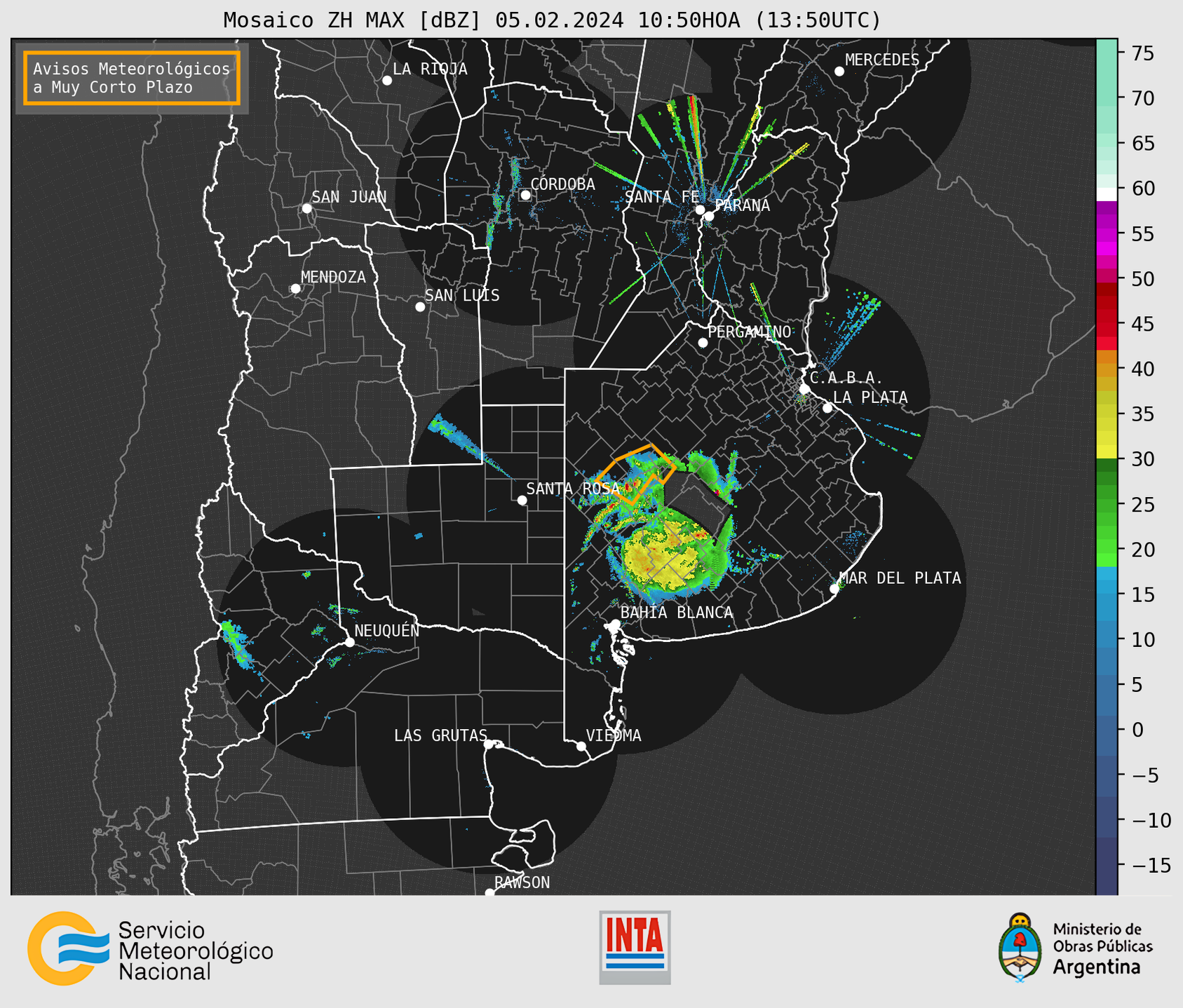Click the Mendoza city marker

(295, 289)
